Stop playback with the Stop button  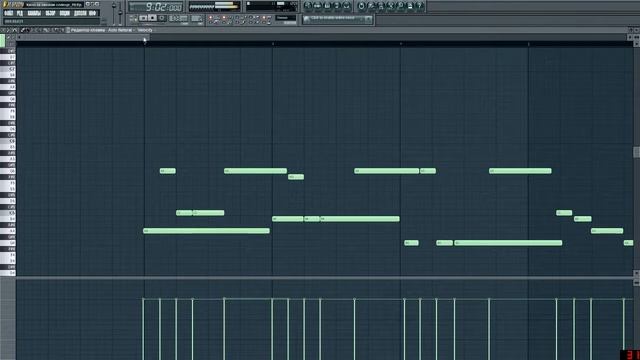152,18
